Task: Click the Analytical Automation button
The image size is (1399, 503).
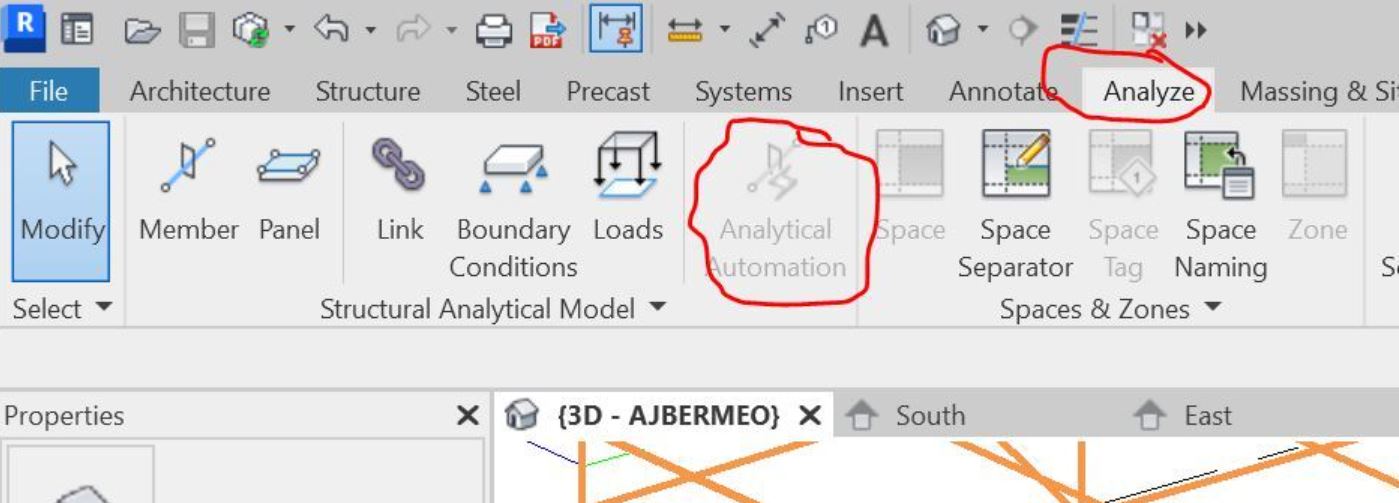Action: click(x=776, y=210)
